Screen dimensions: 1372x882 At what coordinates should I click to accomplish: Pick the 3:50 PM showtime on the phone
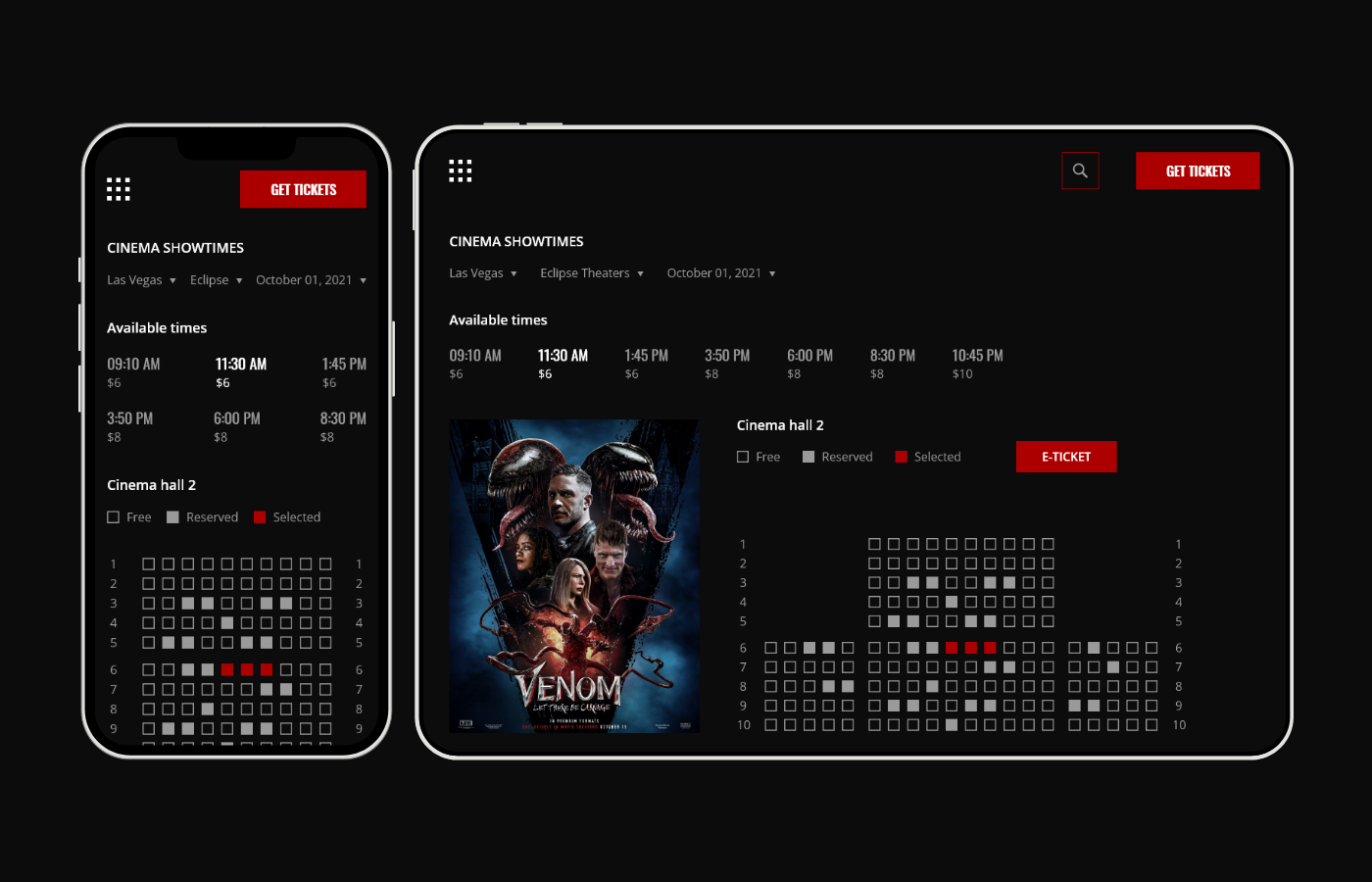(129, 427)
